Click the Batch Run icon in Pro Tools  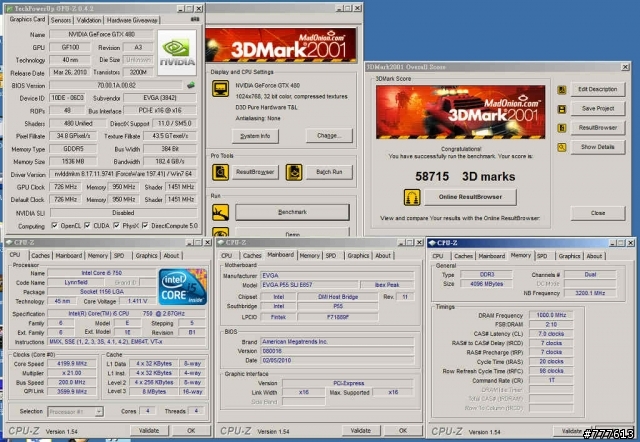coord(294,172)
